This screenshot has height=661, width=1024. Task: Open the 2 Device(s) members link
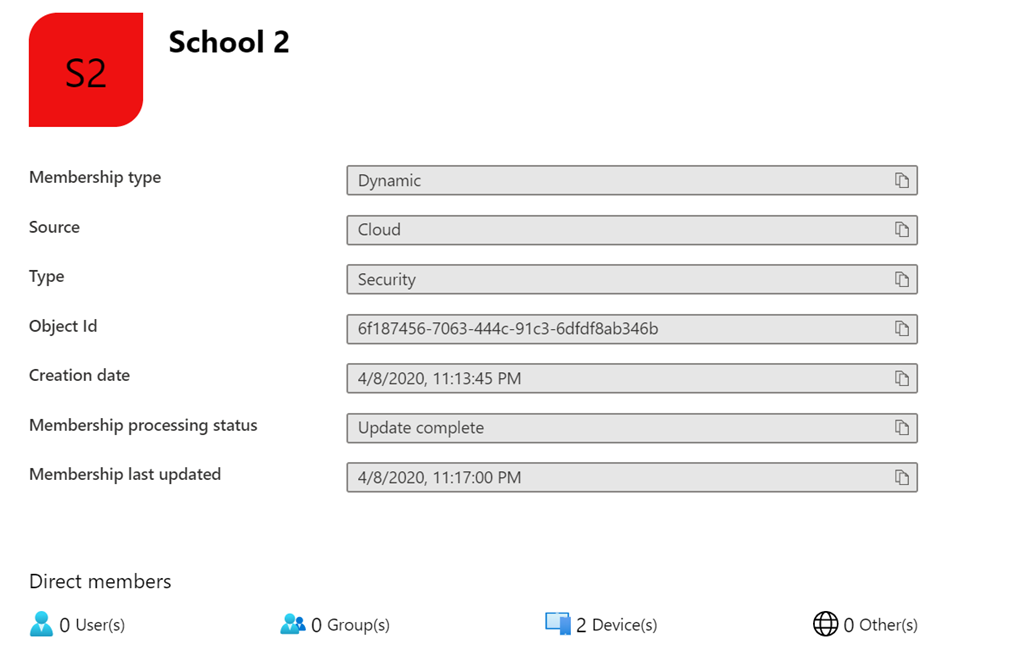(616, 625)
